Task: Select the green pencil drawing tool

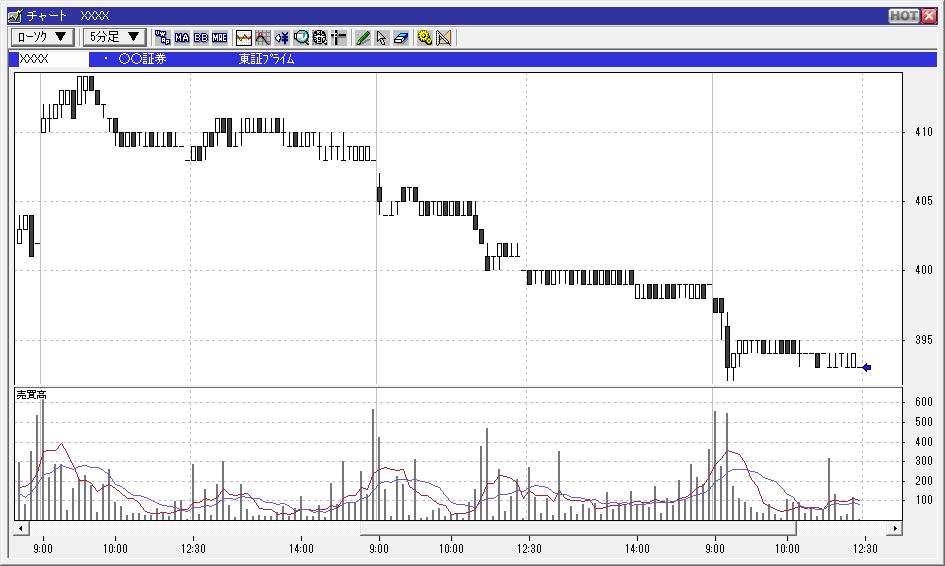Action: point(363,38)
